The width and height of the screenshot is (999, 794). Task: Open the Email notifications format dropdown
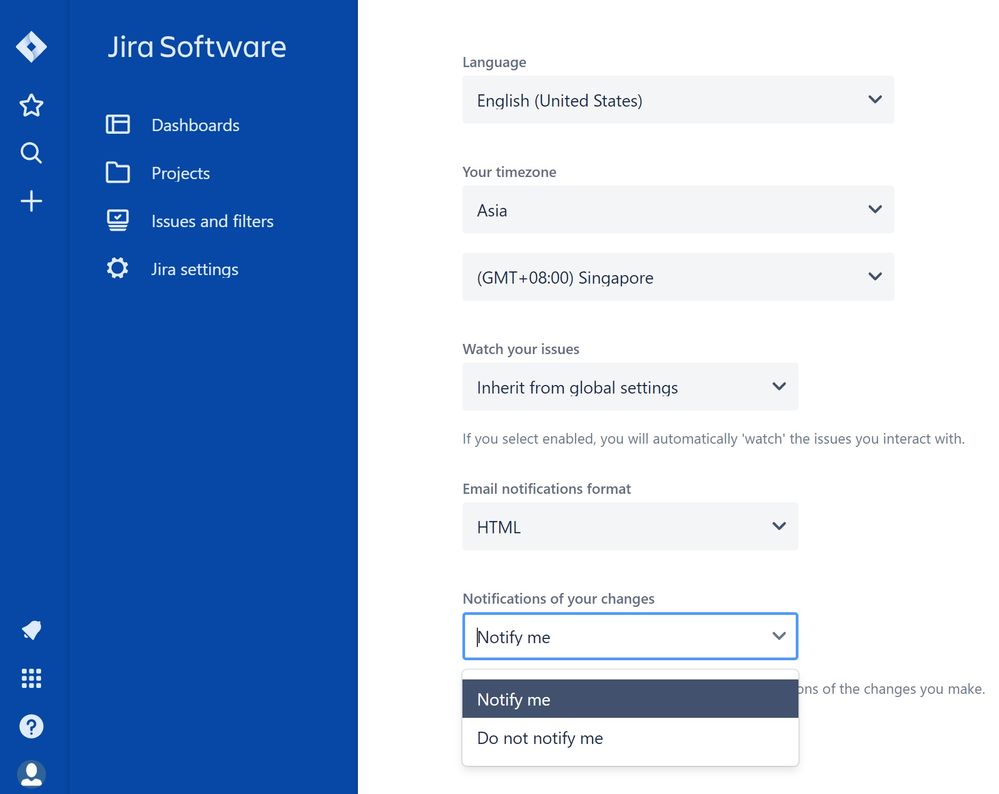tap(630, 526)
